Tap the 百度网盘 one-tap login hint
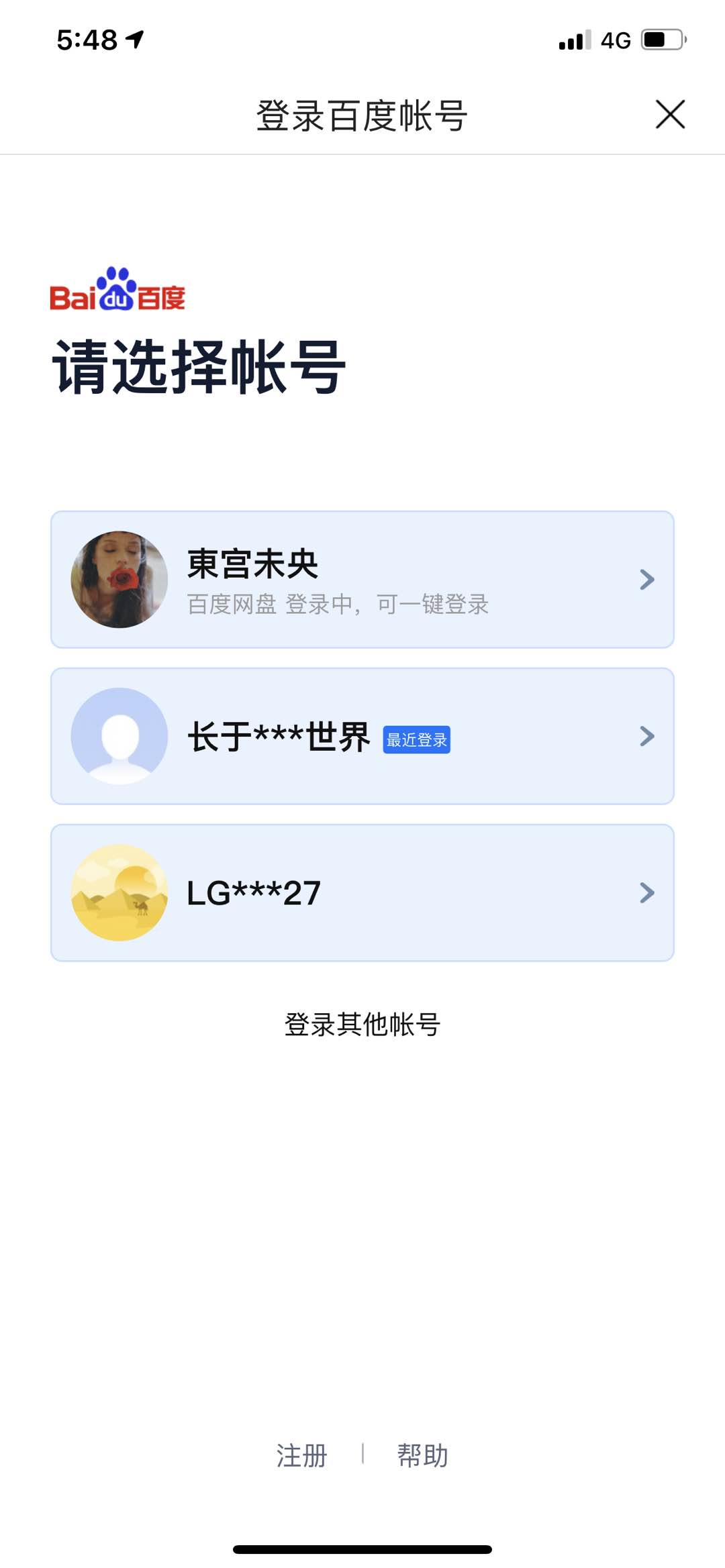The image size is (725, 1568). (337, 605)
